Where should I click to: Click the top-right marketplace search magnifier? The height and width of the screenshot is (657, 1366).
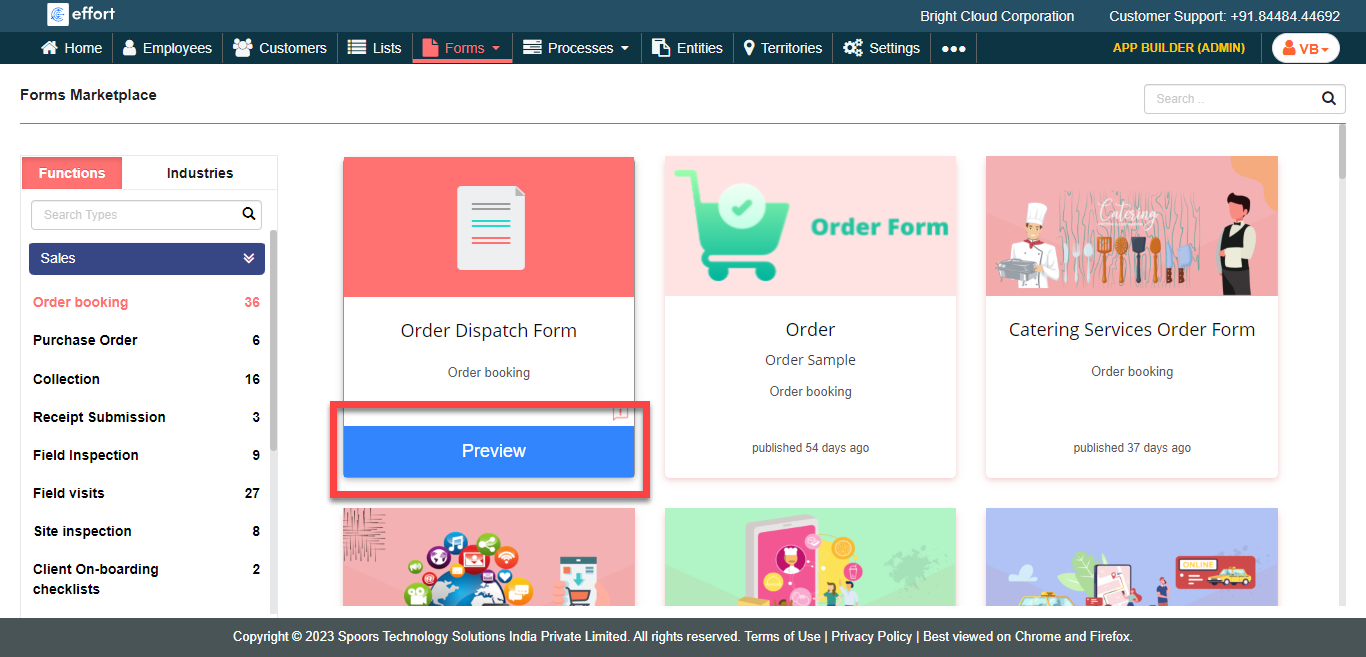(1328, 99)
